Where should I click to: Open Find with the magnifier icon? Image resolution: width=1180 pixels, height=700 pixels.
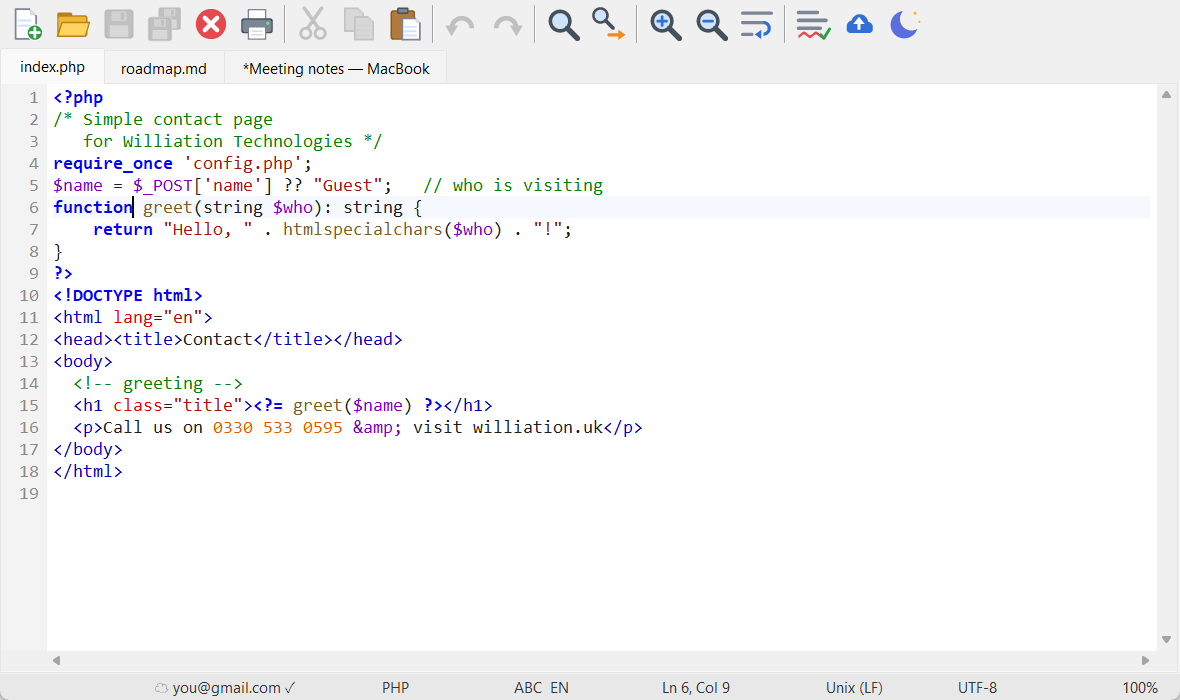tap(564, 24)
